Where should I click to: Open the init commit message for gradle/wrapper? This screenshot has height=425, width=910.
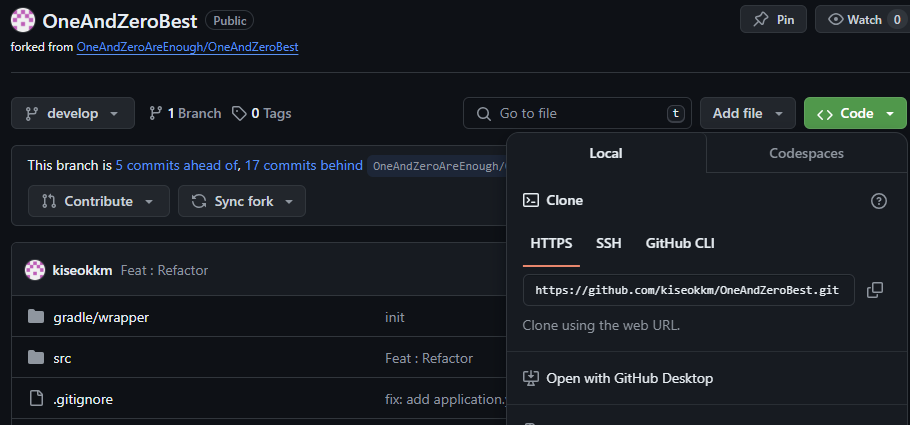coord(395,318)
